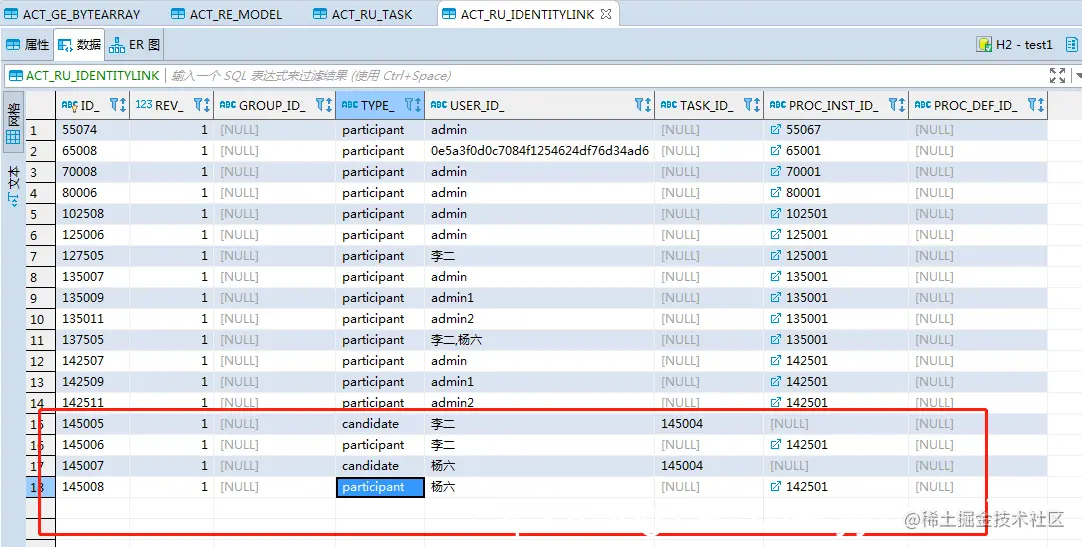Follow the link icon in the 145006 row

(776, 445)
